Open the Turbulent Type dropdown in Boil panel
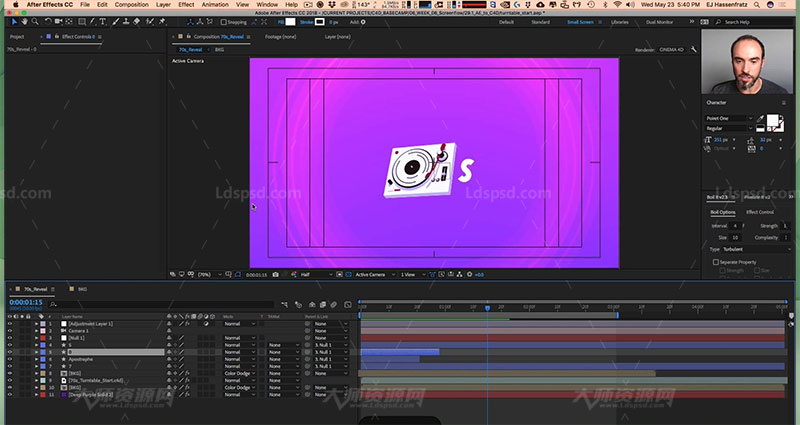 point(756,249)
